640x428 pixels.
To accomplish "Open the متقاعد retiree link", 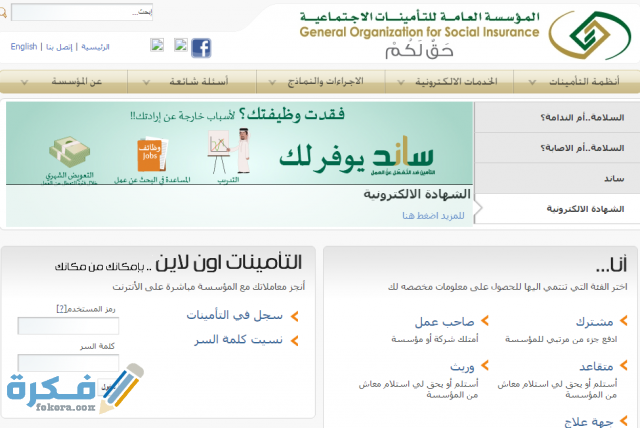I will (596, 366).
